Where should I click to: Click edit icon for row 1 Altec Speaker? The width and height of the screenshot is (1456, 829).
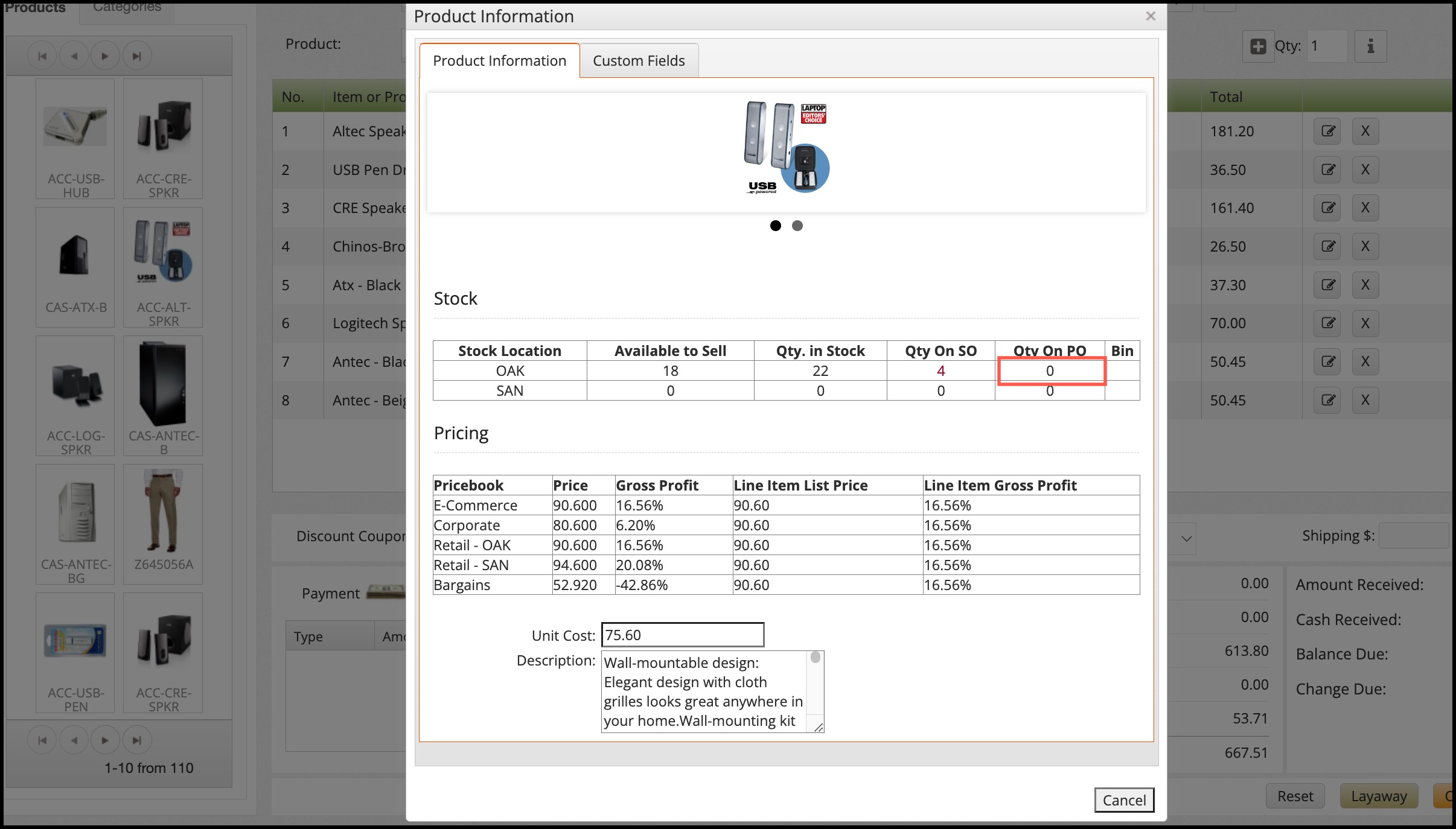point(1327,131)
